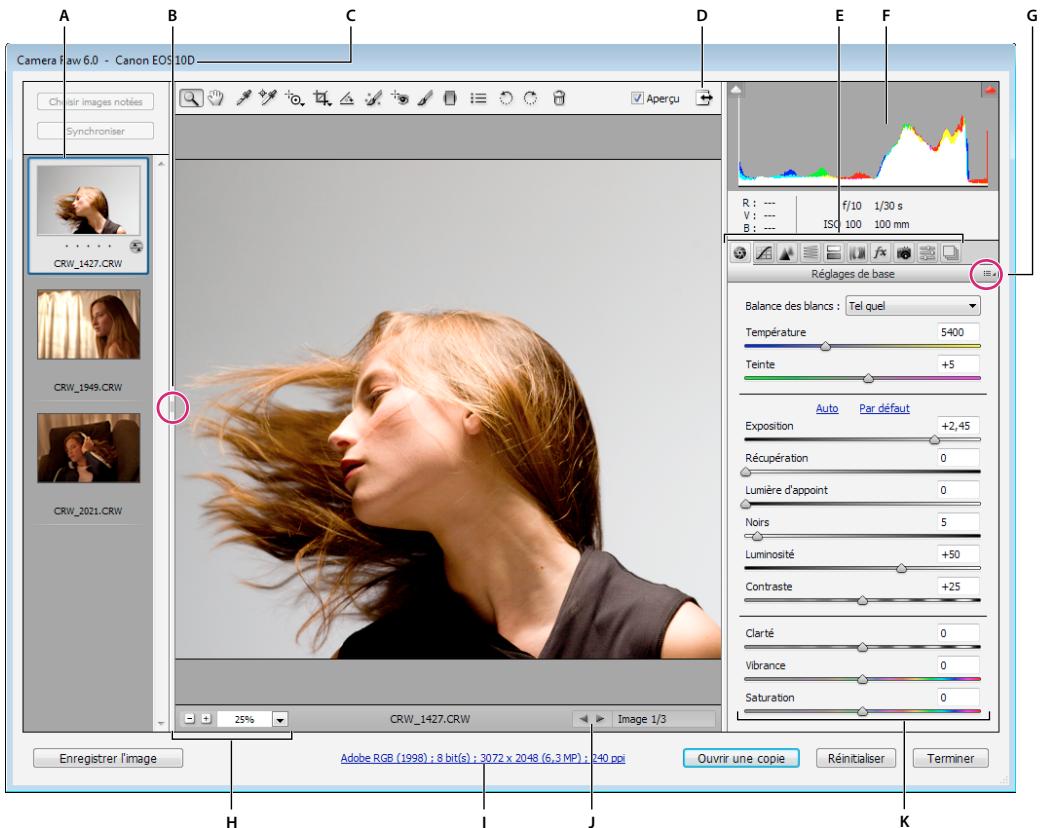Click the Par défaut link
Image resolution: width=1045 pixels, height=828 pixels.
(x=884, y=408)
